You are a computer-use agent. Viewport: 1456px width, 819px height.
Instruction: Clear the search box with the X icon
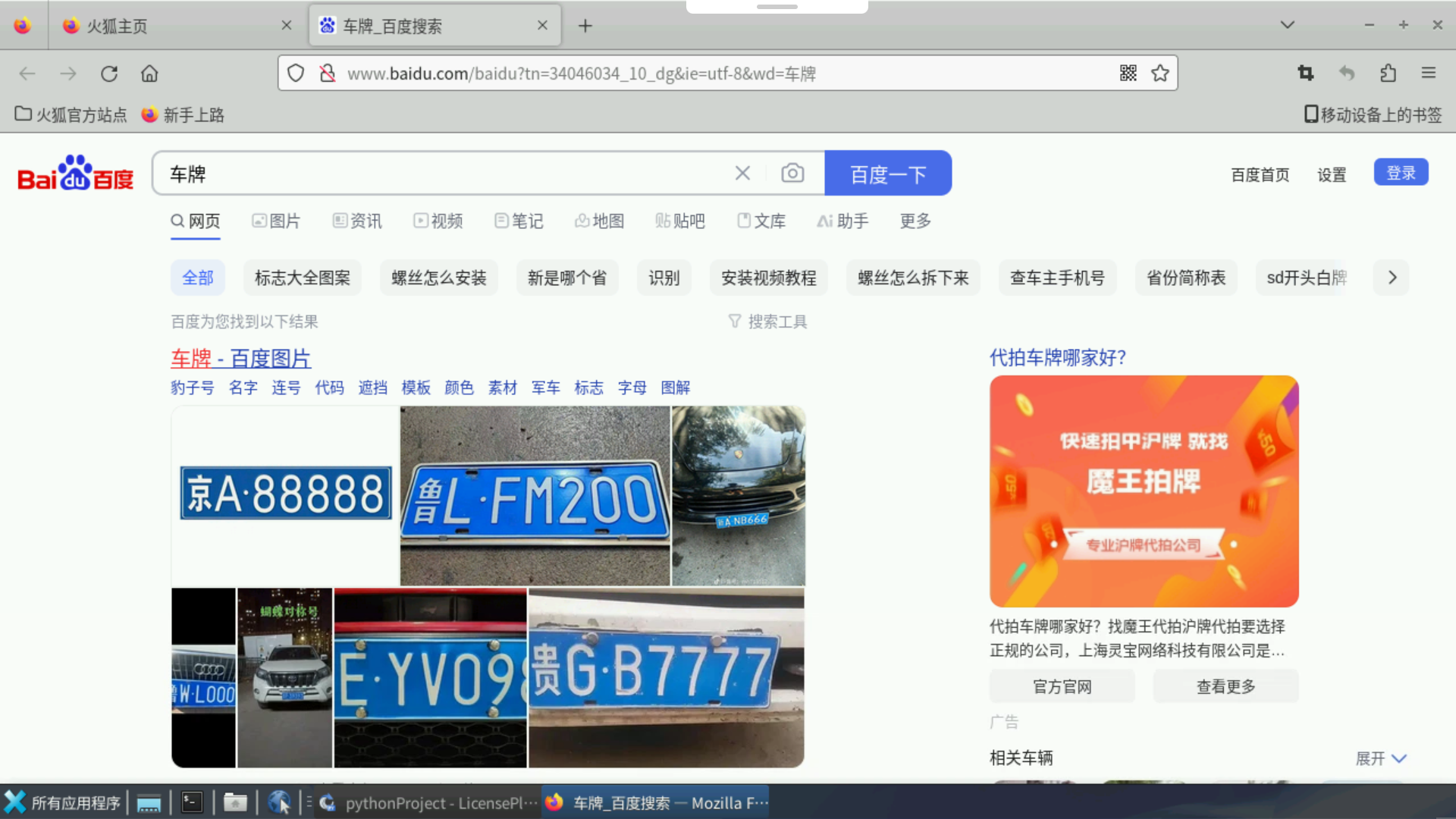point(742,173)
